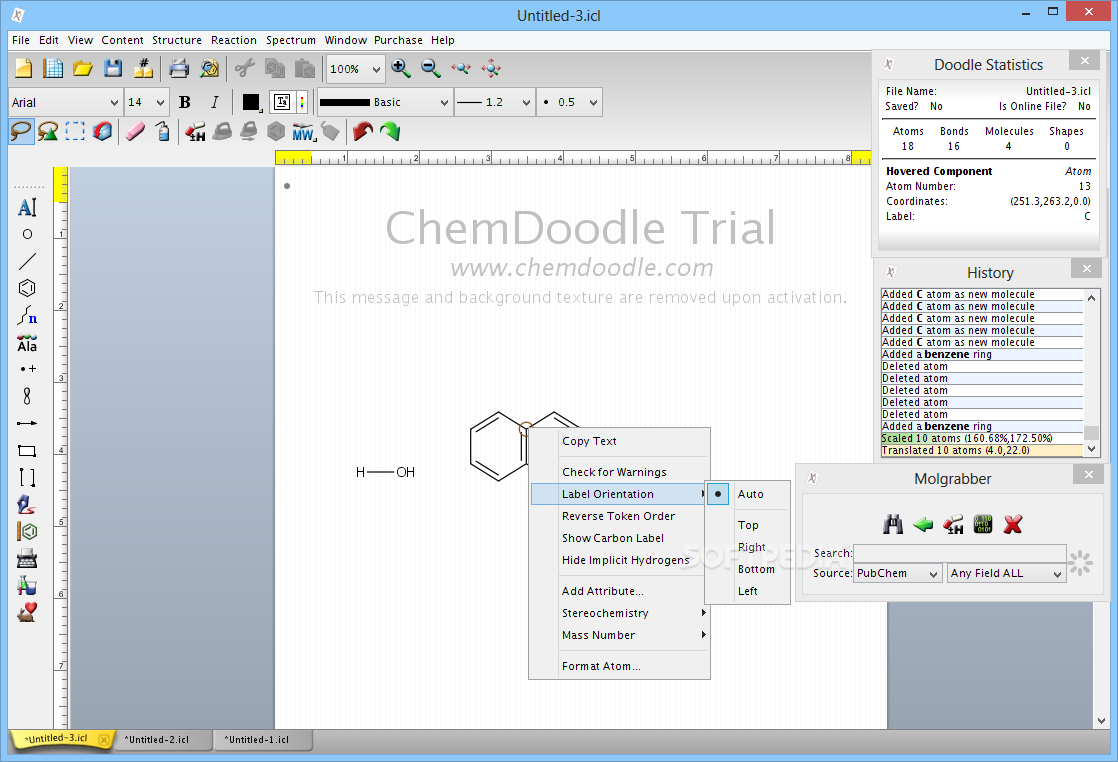Select 'Added a benzene ring' last entry
Image resolution: width=1118 pixels, height=762 pixels.
pyautogui.click(x=982, y=426)
